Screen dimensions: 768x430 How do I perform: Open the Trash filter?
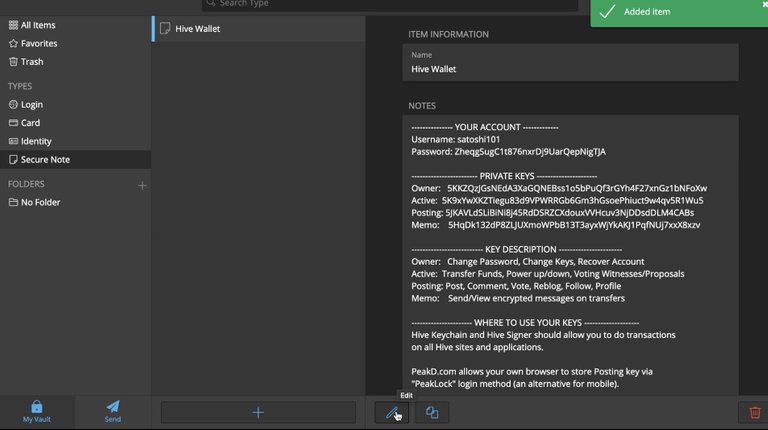click(x=33, y=61)
